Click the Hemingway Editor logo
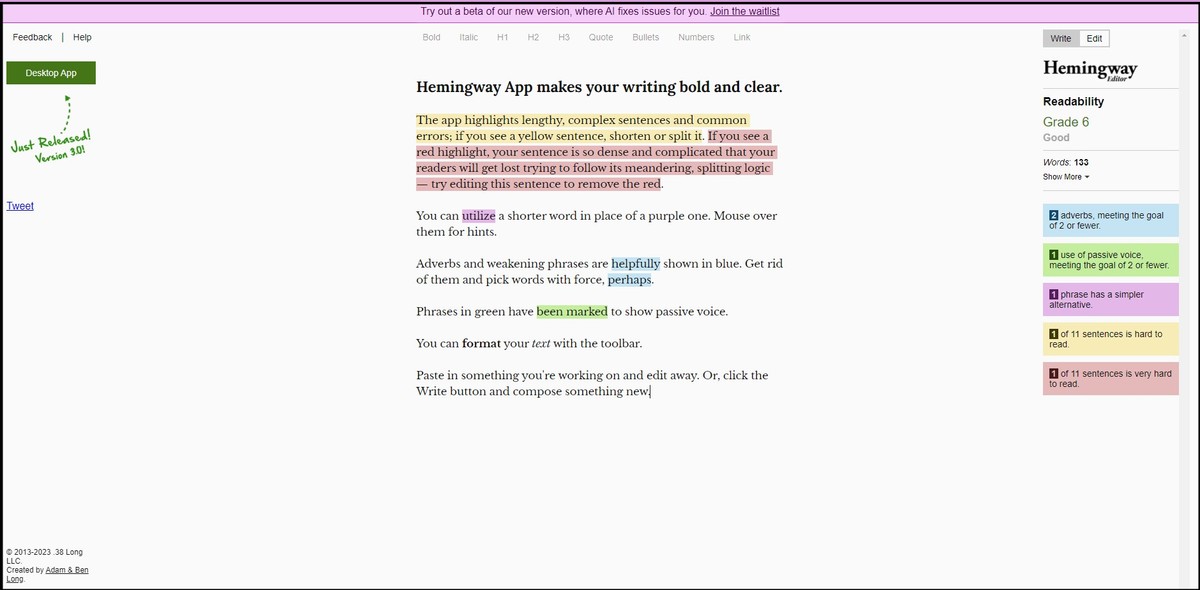Screen dimensions: 1200x590 tap(1090, 70)
